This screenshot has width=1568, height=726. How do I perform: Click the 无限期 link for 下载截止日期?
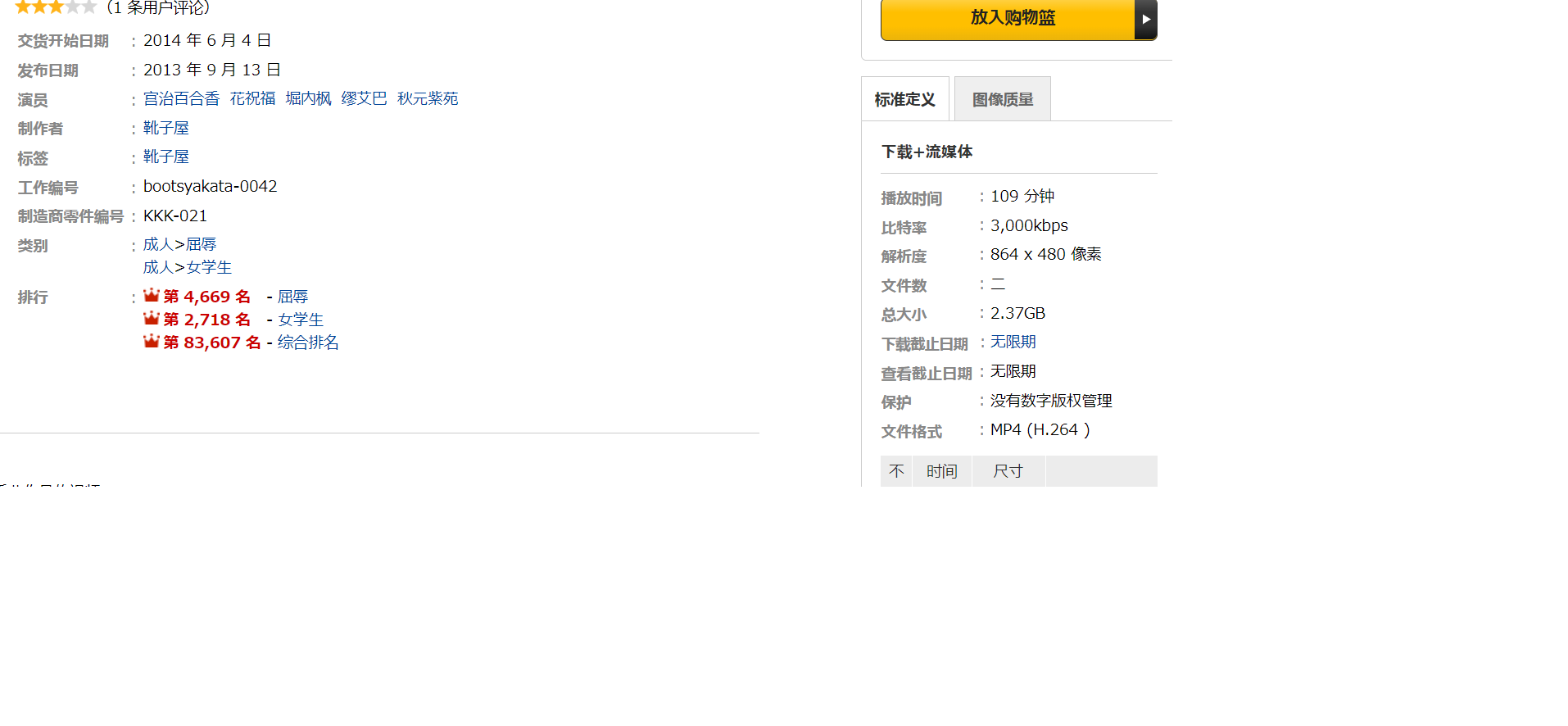pyautogui.click(x=1013, y=342)
